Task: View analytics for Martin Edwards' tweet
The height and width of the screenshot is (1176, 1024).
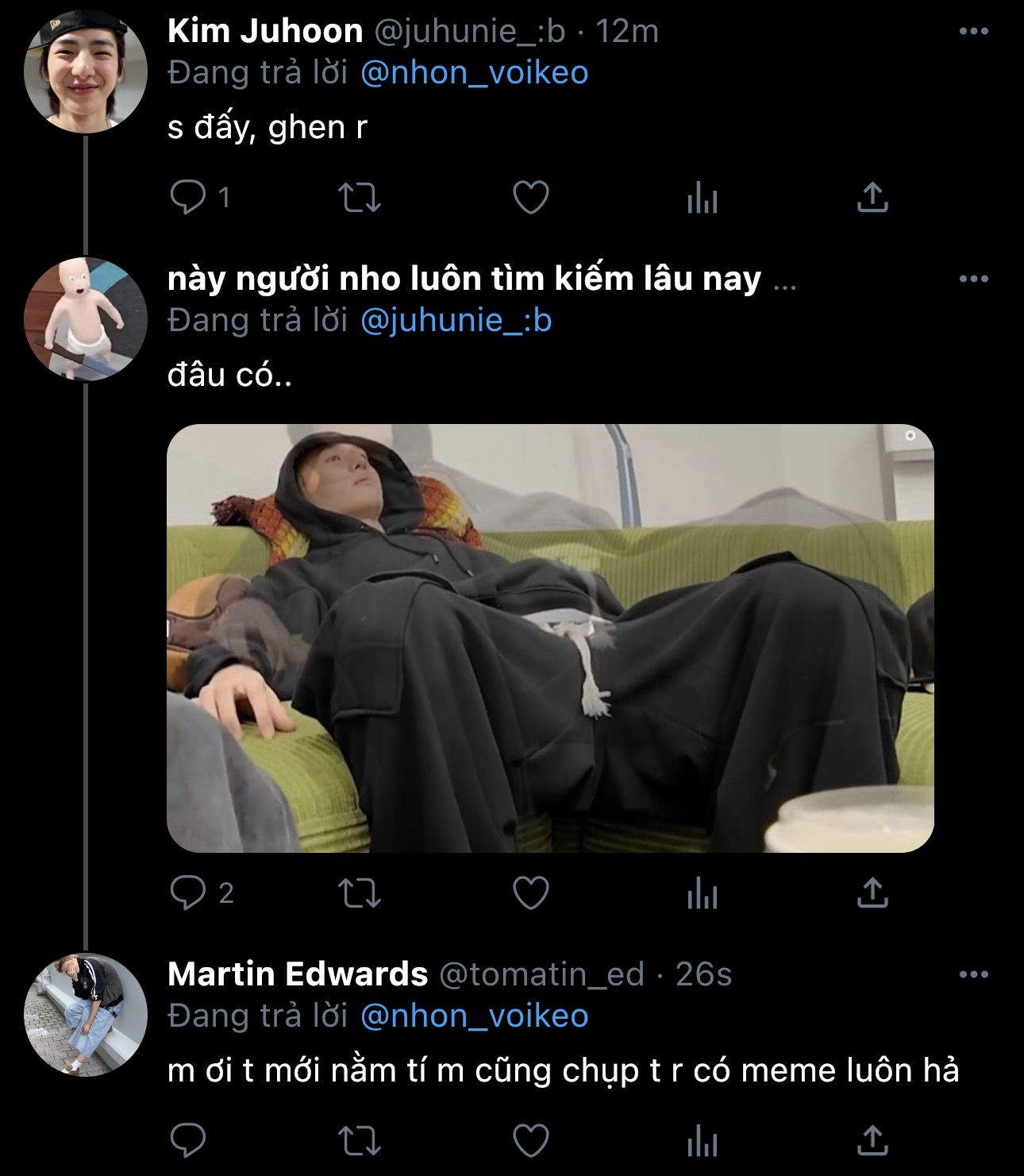Action: coord(702,1141)
